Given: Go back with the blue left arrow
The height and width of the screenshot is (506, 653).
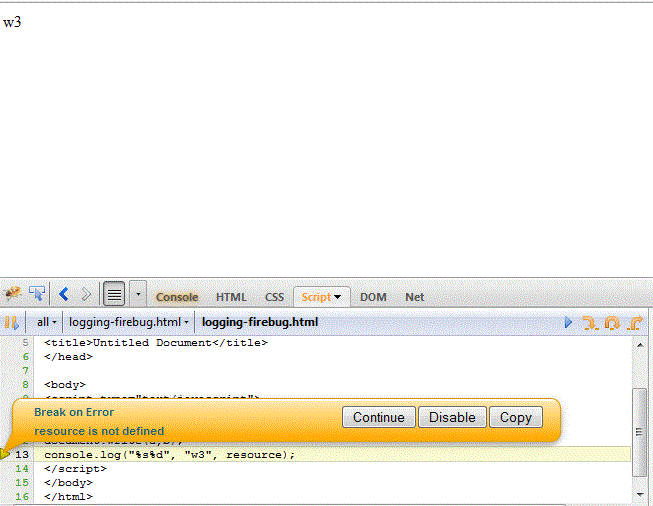Looking at the screenshot, I should point(64,294).
